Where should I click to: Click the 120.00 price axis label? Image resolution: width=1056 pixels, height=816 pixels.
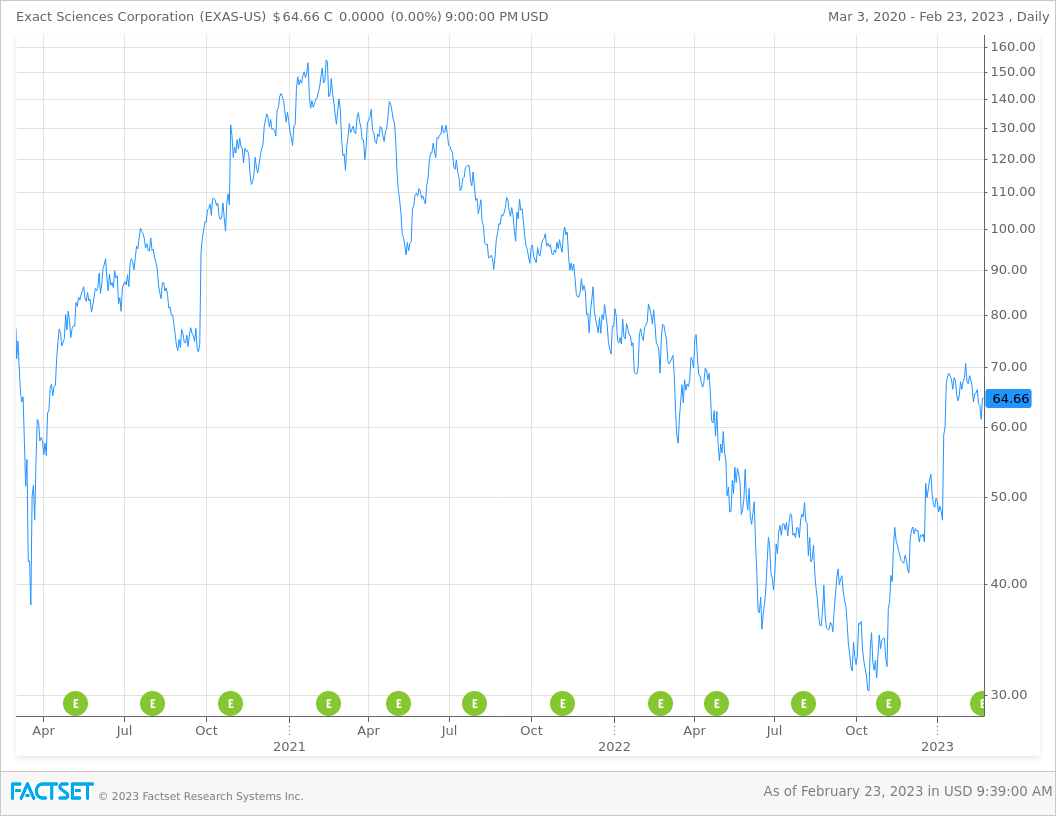(x=1013, y=158)
